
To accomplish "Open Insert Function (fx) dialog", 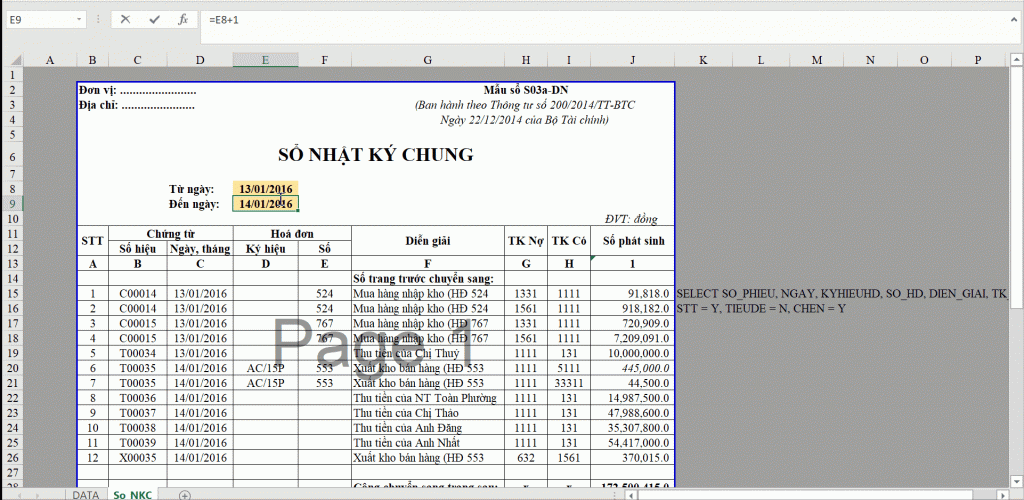I will pos(182,19).
